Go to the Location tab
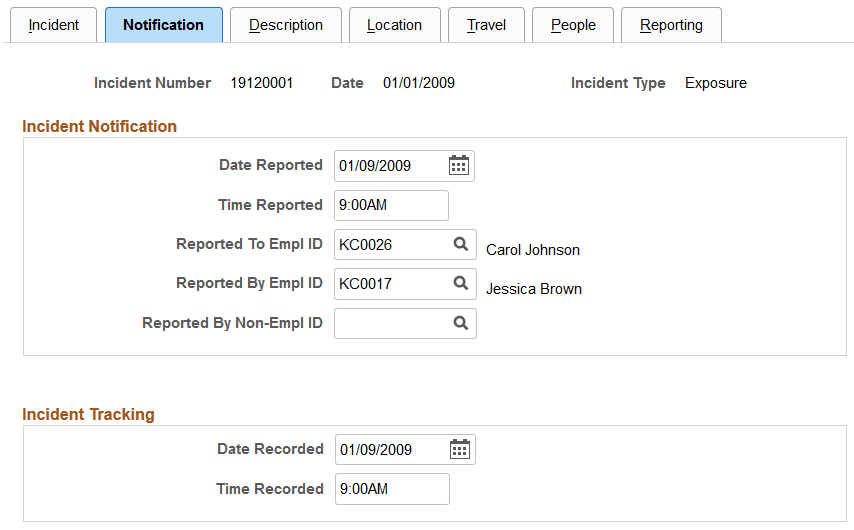 (394, 25)
